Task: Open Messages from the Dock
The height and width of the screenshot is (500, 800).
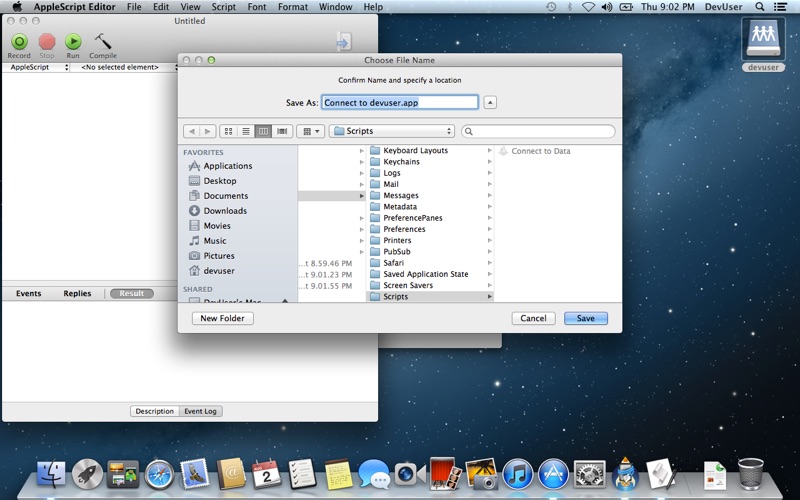Action: (x=374, y=474)
